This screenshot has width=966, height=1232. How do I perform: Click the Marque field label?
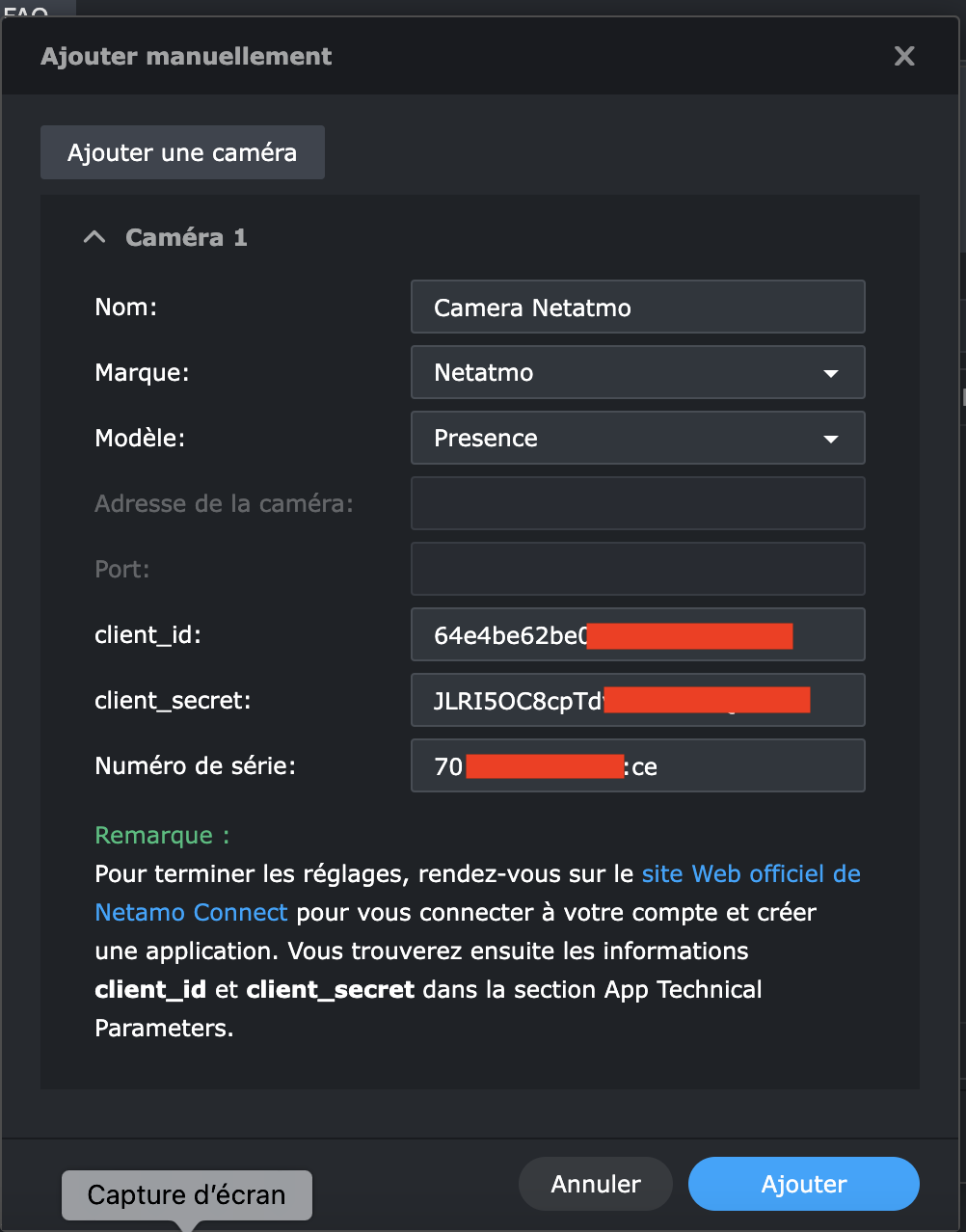tap(142, 373)
